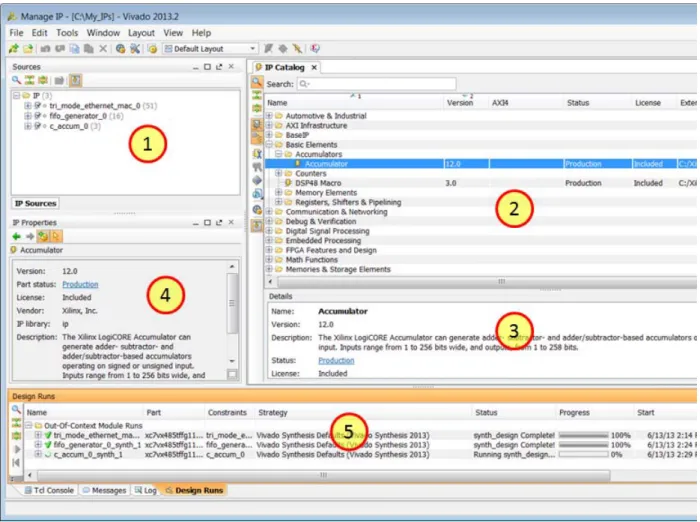Toggle the highlighted hierarchy button in Sources toolbar
This screenshot has height=522, width=700.
75,80
